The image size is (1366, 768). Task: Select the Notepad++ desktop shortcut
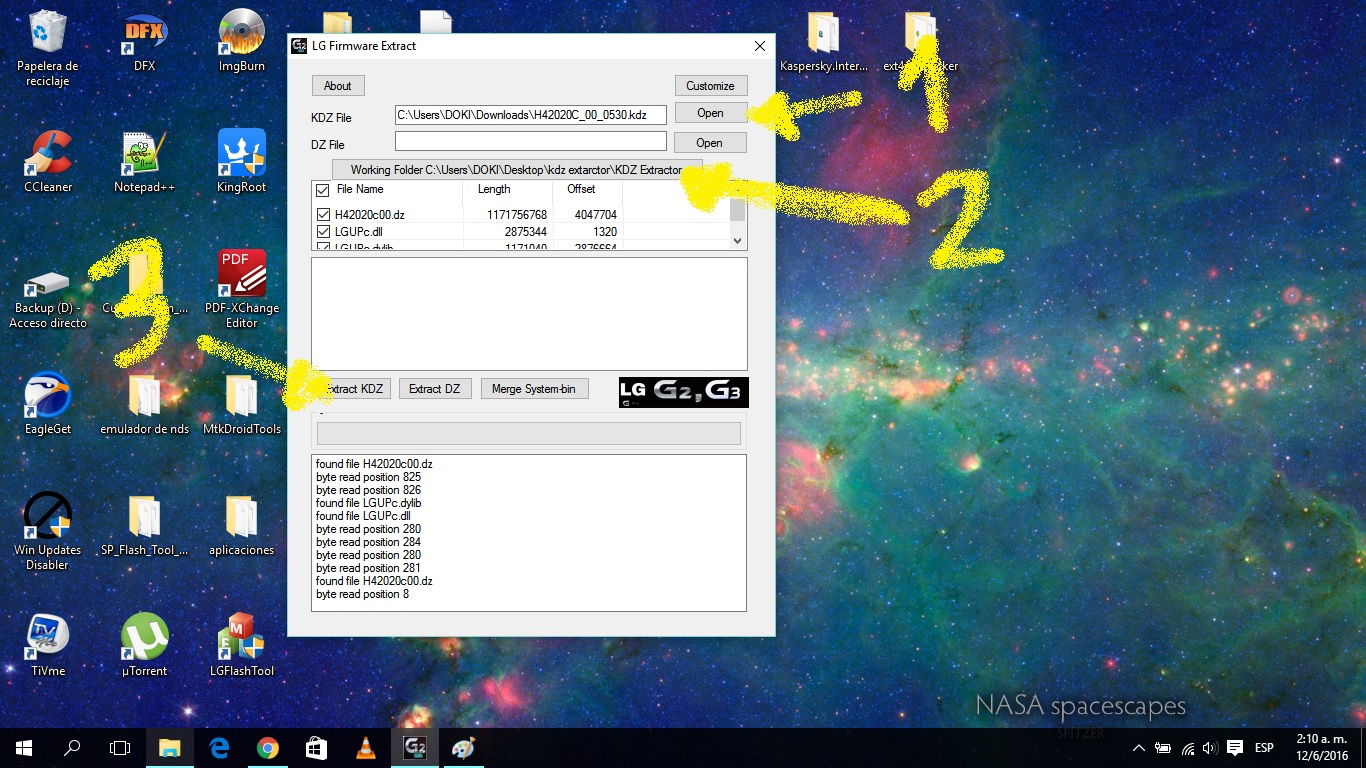coord(144,162)
